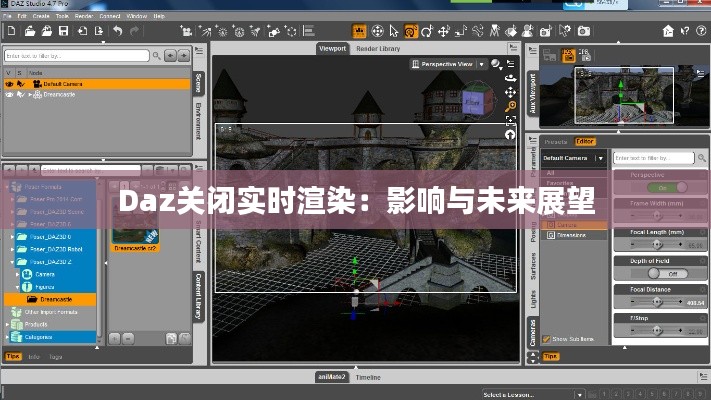Save the scene with the floppy disk icon
Screen dimensions: 711x400
tap(64, 32)
